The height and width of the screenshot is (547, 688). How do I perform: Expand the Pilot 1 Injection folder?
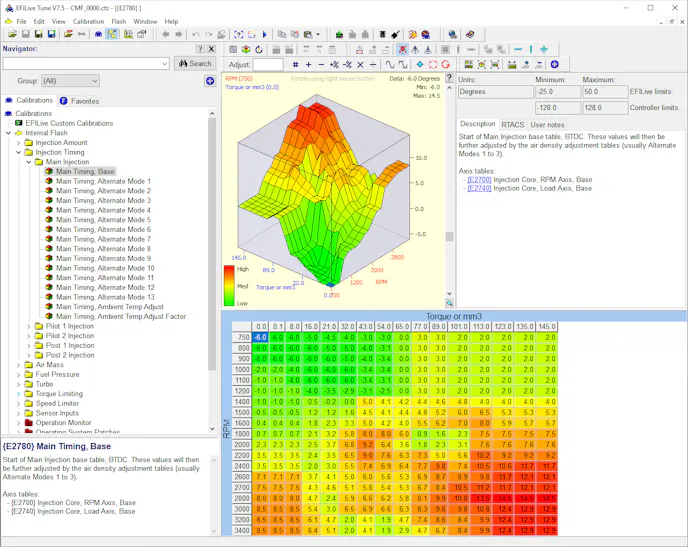29,326
